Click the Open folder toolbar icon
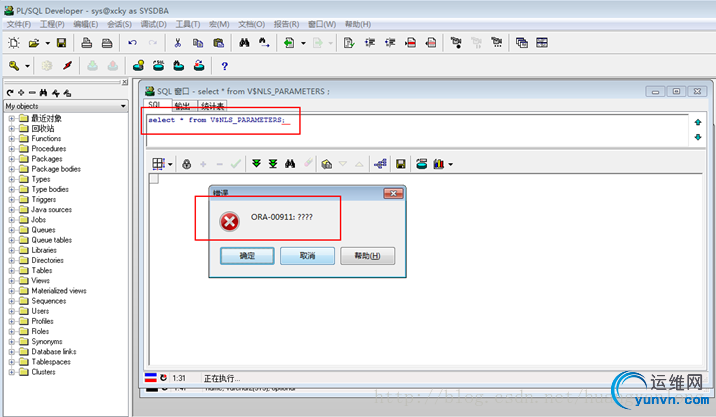Image resolution: width=716 pixels, height=417 pixels. 34,43
